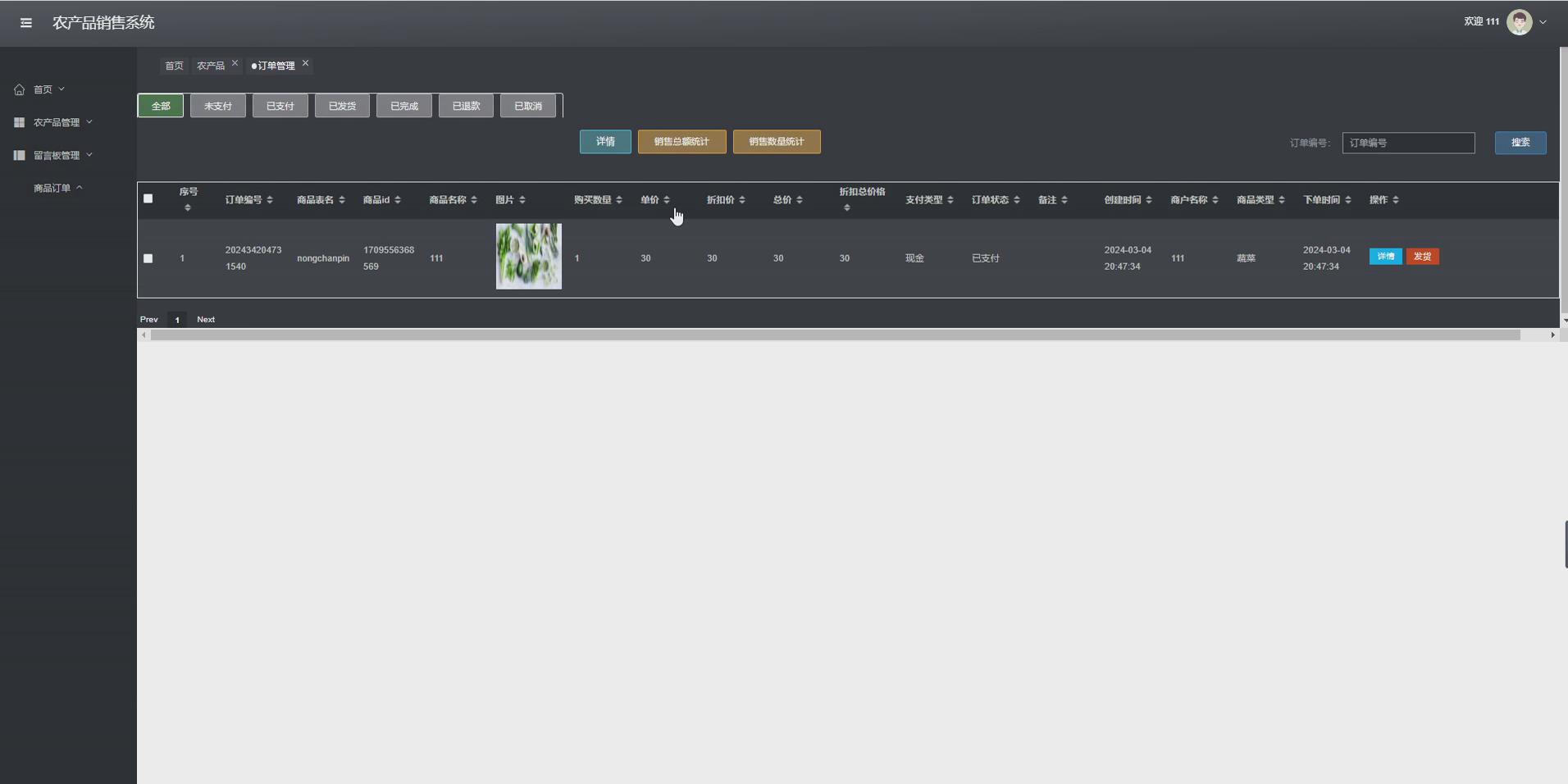Sort by 图片 column arrows
Image resolution: width=1568 pixels, height=784 pixels.
click(x=522, y=200)
